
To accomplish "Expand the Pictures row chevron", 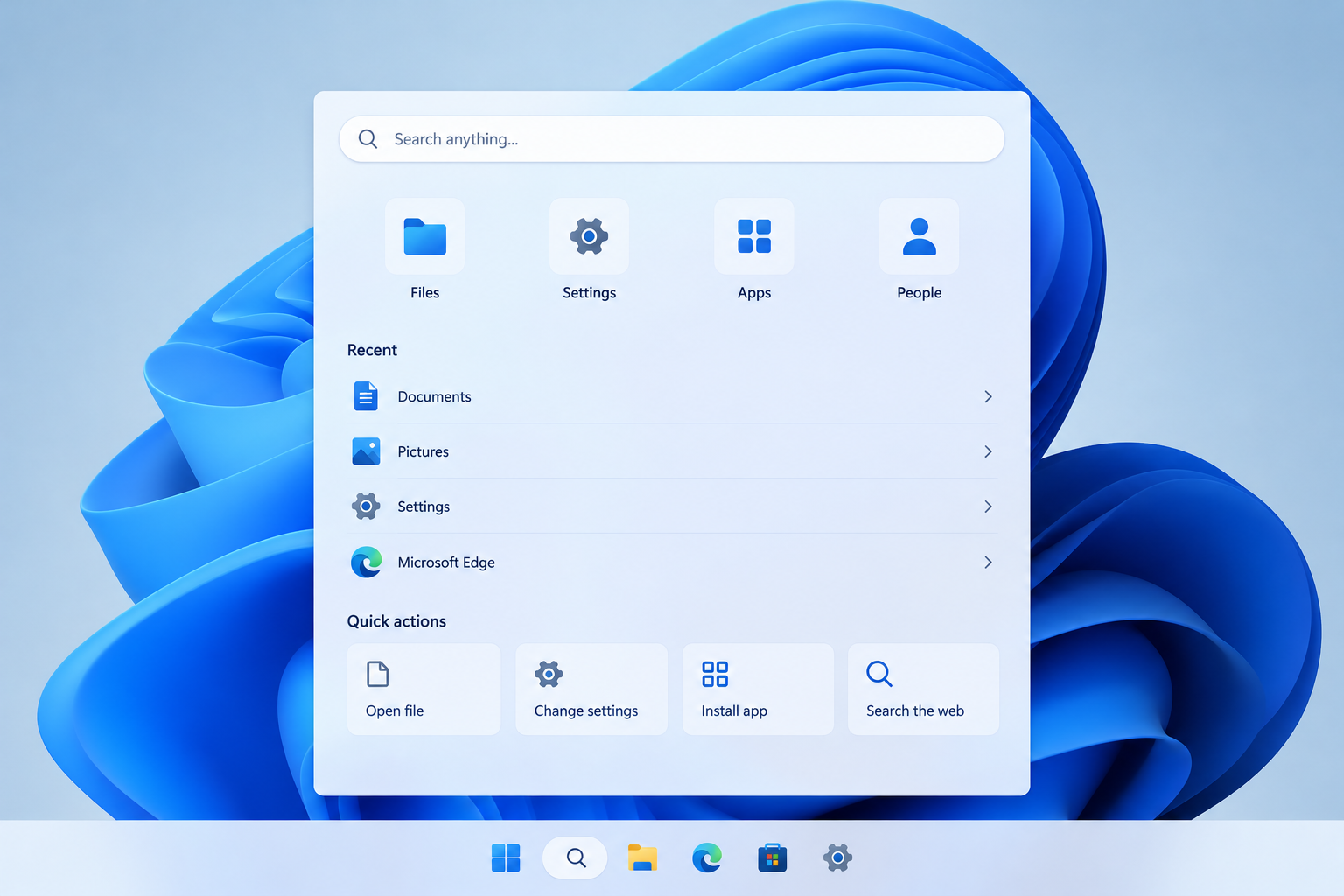I will 988,451.
